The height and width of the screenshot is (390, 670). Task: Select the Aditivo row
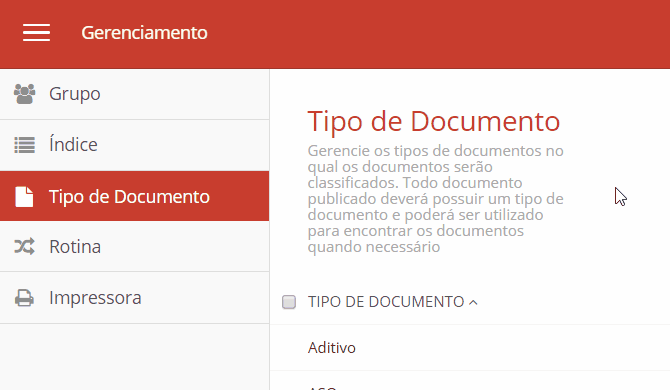[x=470, y=348]
